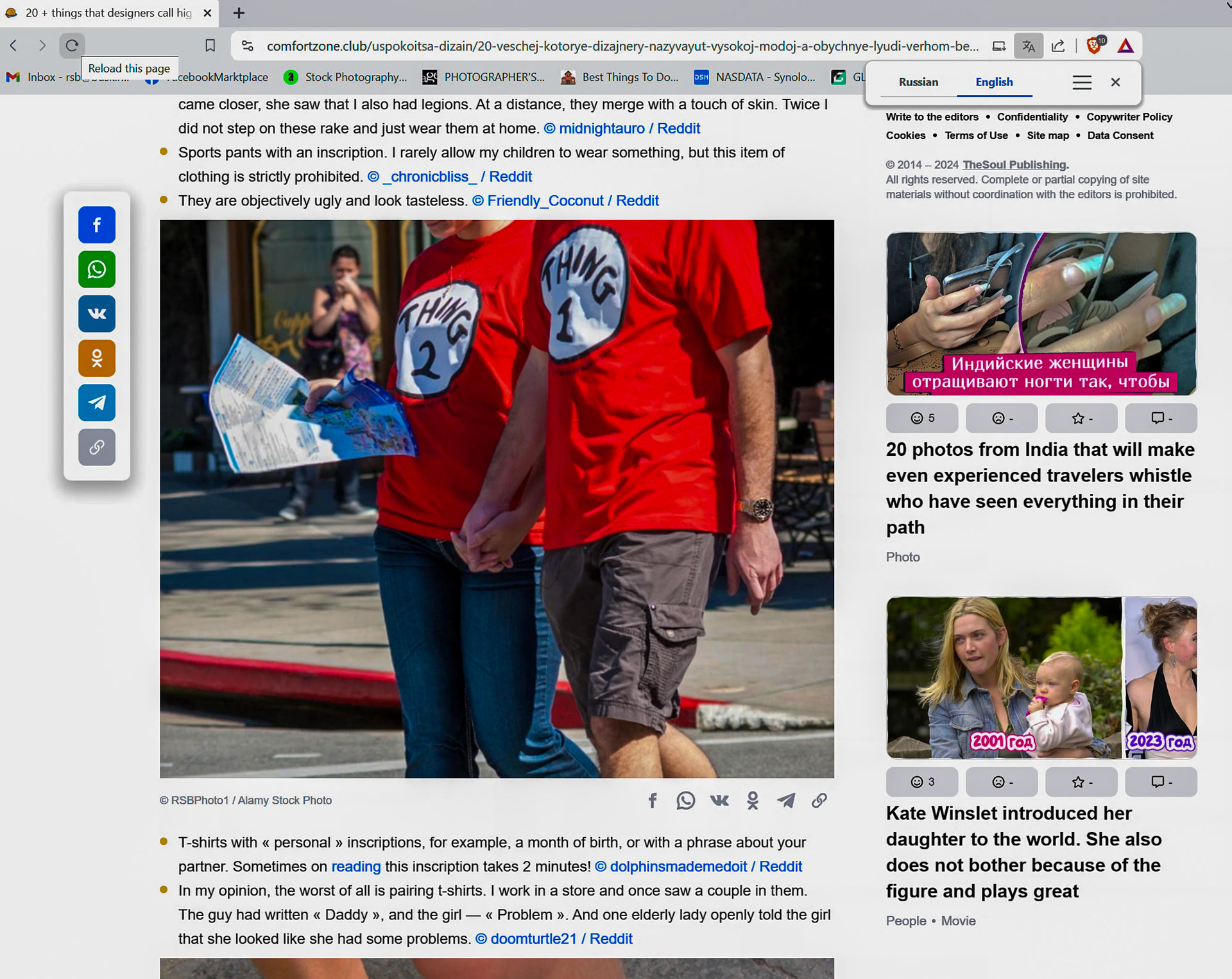
Task: Open the Indian women nails thumbnail
Action: tap(1041, 313)
